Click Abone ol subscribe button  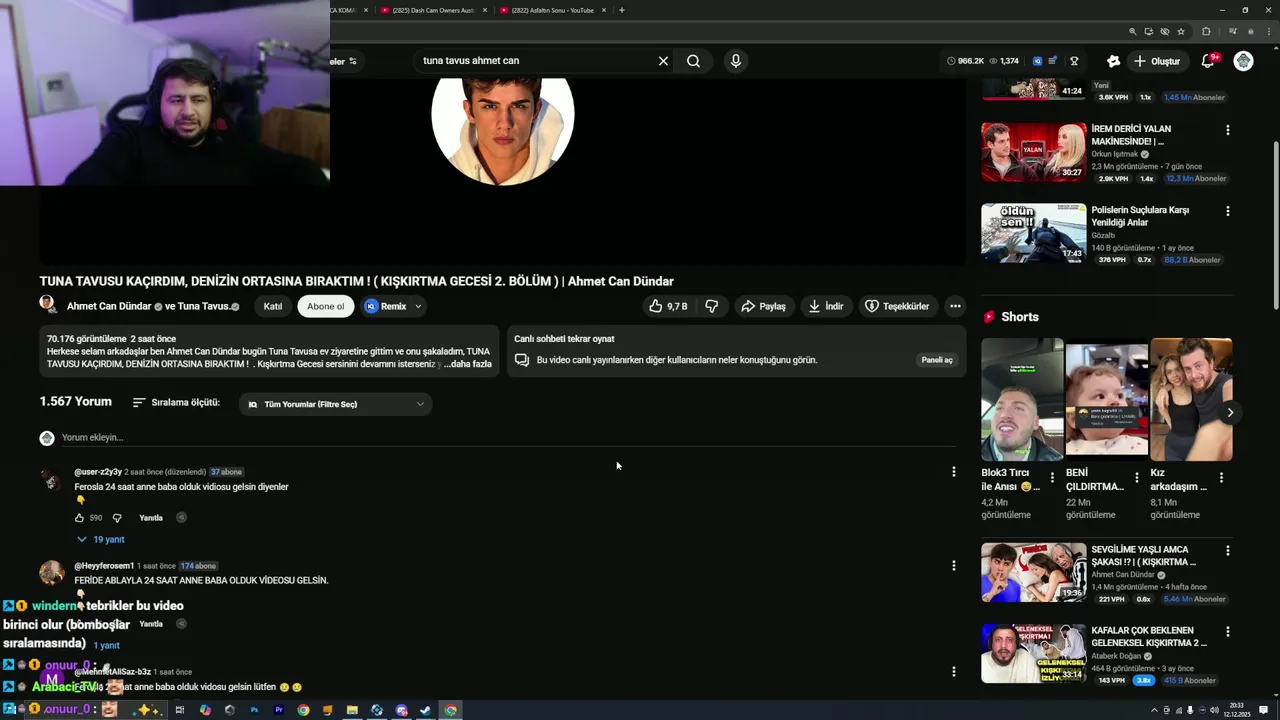click(x=326, y=306)
